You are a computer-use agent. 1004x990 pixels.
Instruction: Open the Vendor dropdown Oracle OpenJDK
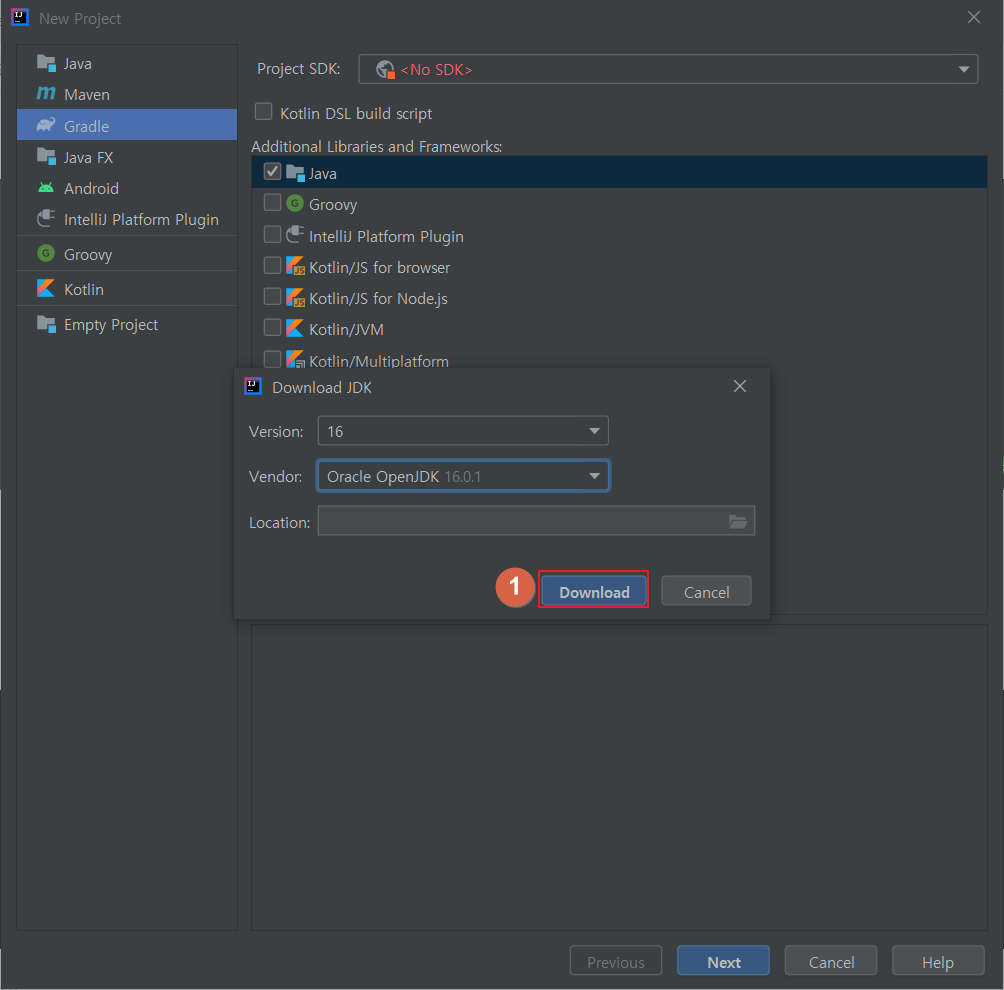[463, 476]
